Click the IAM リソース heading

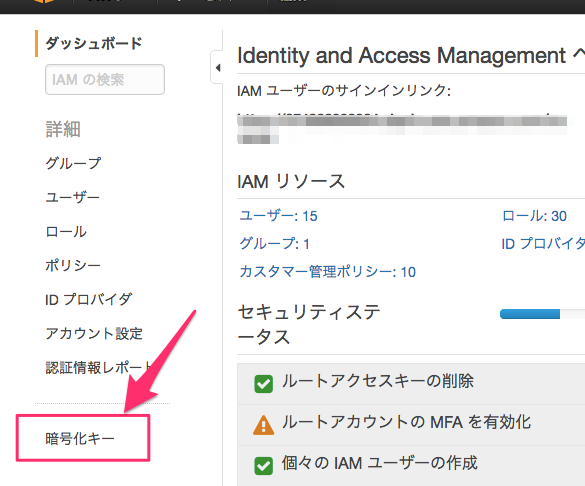291,182
